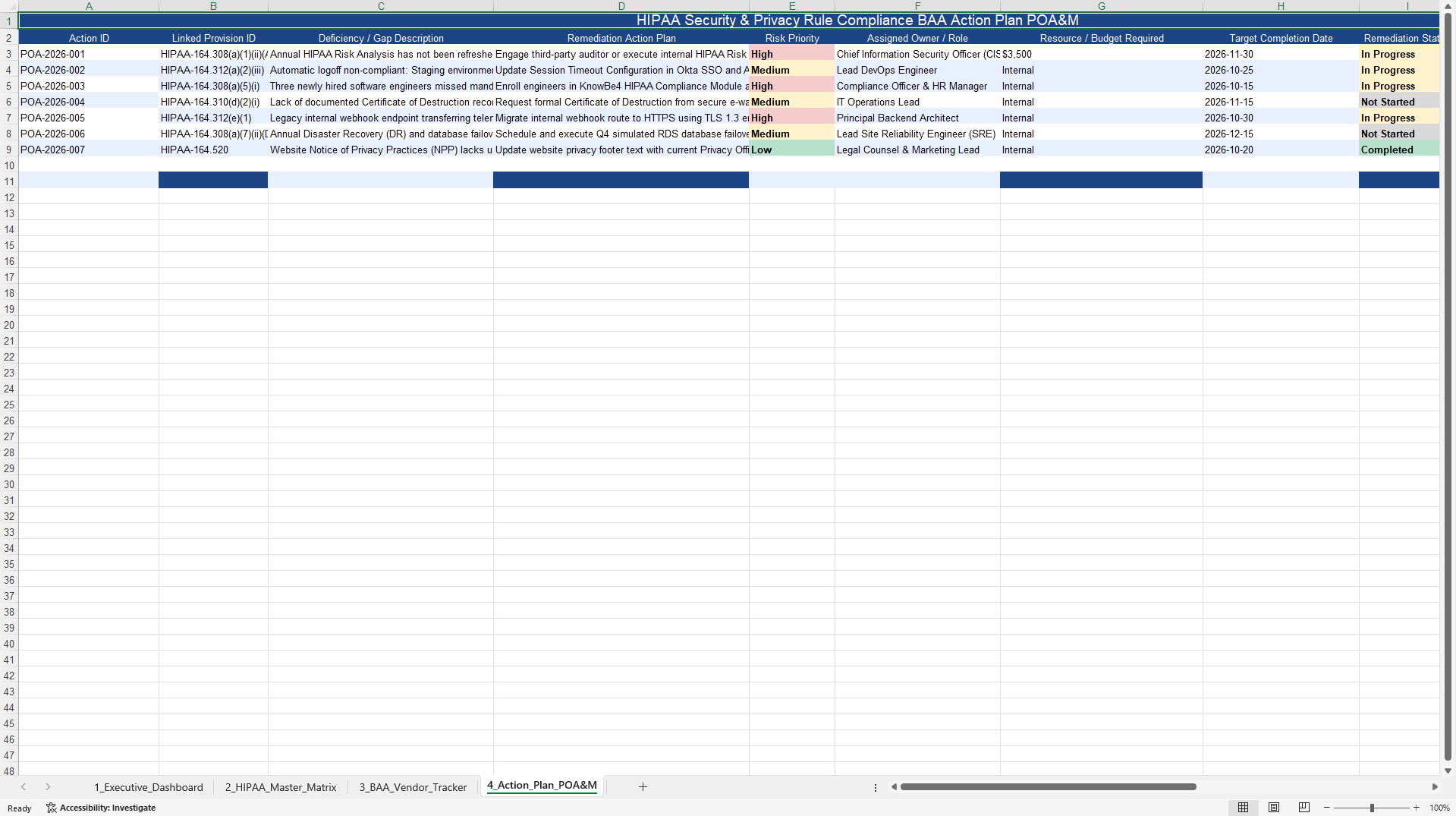The image size is (1456, 816).
Task: Select column A header
Action: point(89,6)
